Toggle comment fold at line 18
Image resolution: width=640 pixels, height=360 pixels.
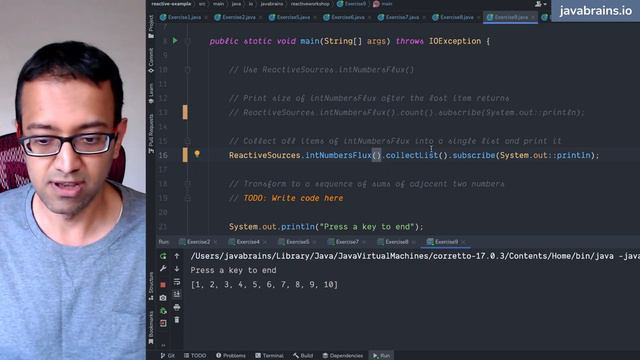[x=187, y=184]
